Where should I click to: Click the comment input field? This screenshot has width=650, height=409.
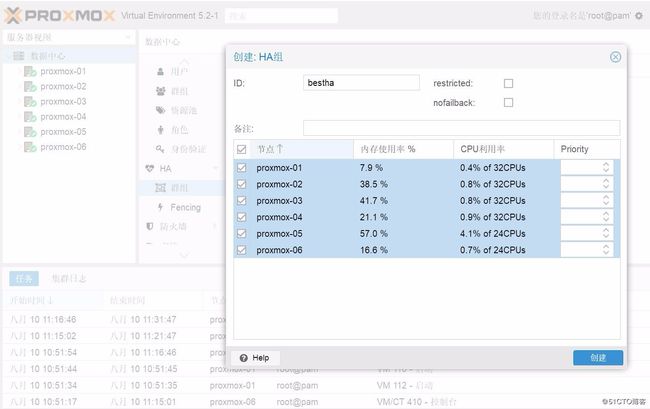461,128
